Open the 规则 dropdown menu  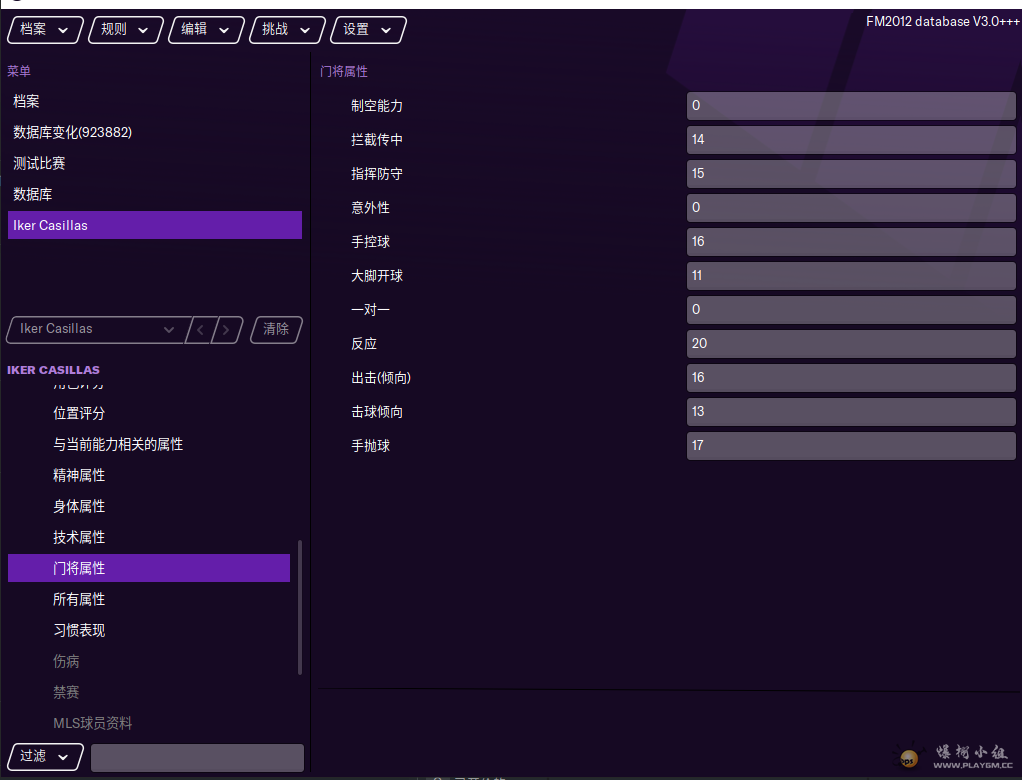125,30
